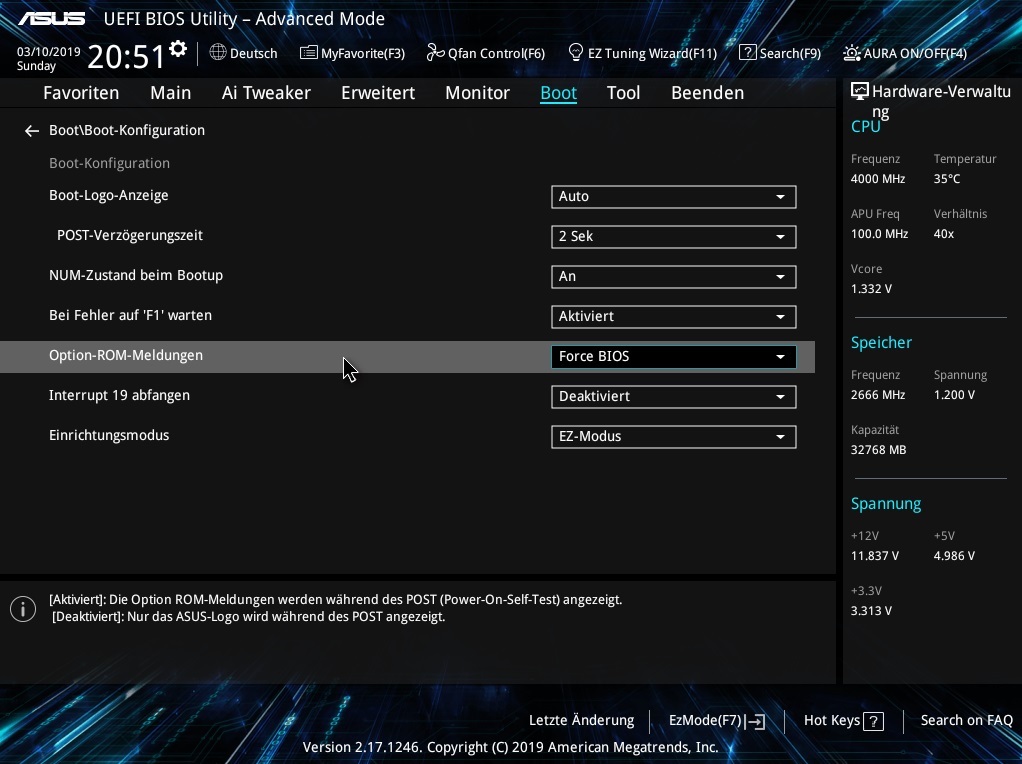Click the Verhältnis value 40x
This screenshot has width=1022, height=764.
[x=944, y=234]
